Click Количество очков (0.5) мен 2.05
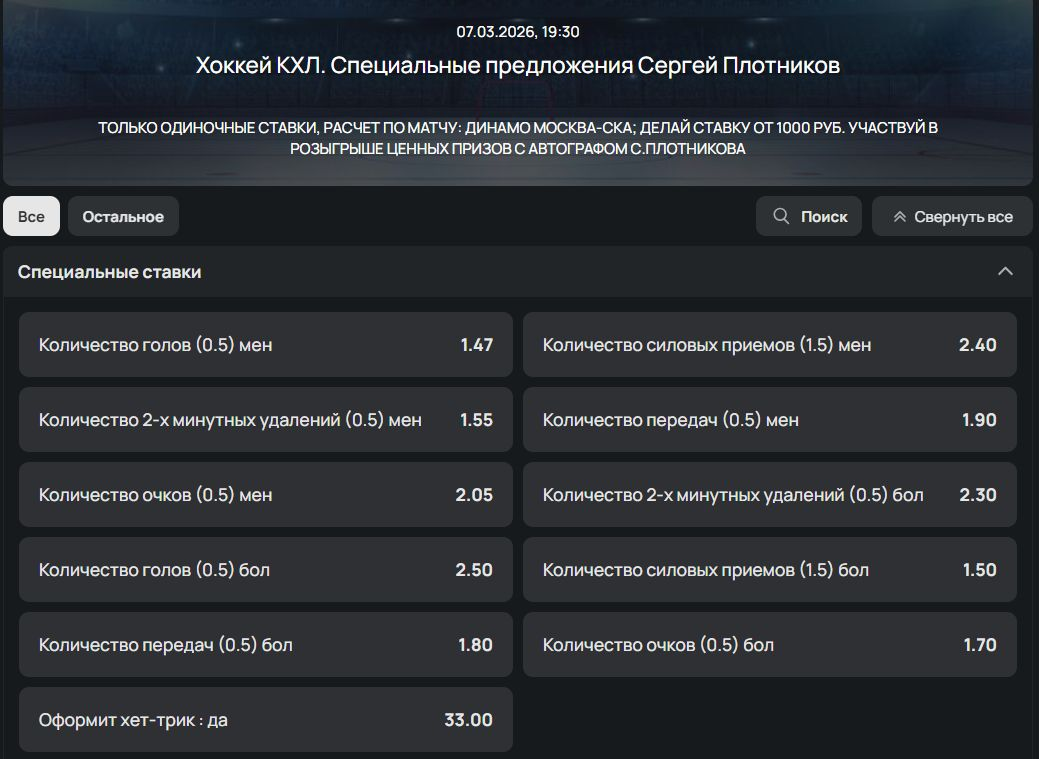This screenshot has width=1039, height=759. pyautogui.click(x=265, y=495)
